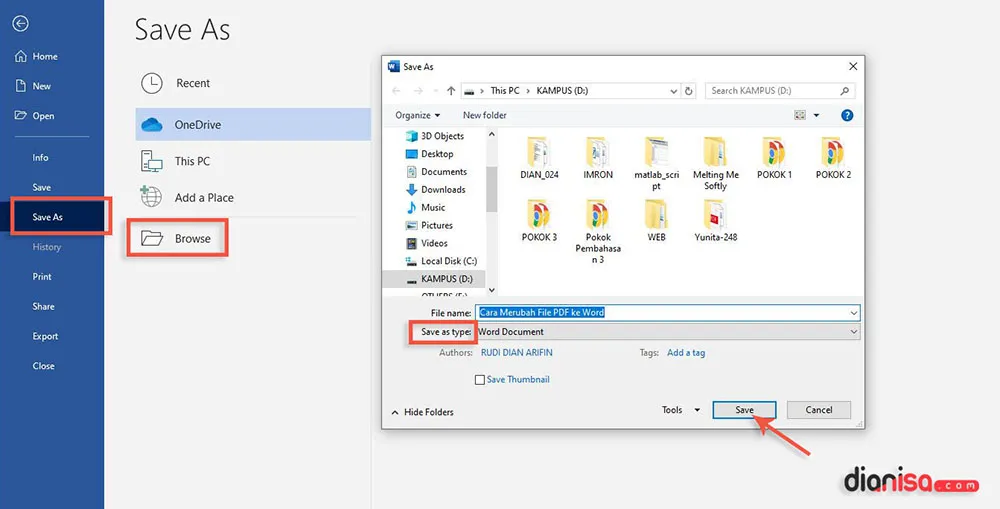
Task: Click the Browse folder option
Action: point(177,239)
